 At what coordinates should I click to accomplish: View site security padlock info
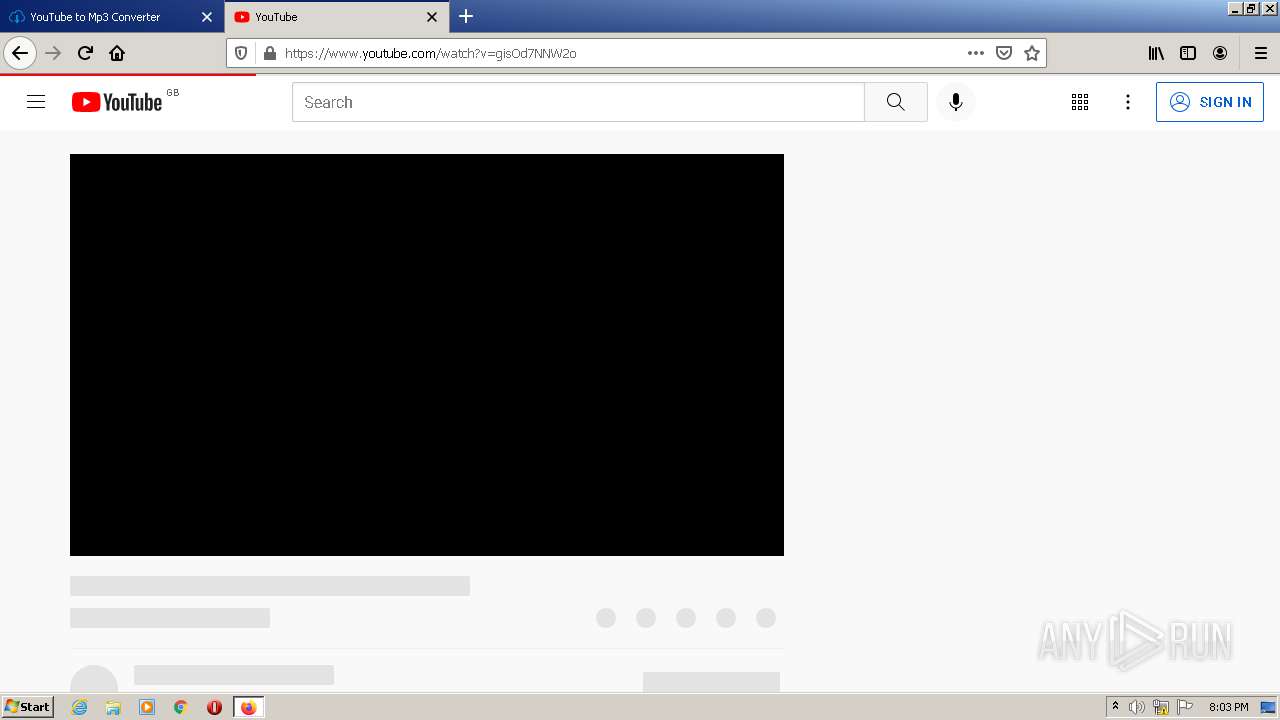point(269,53)
